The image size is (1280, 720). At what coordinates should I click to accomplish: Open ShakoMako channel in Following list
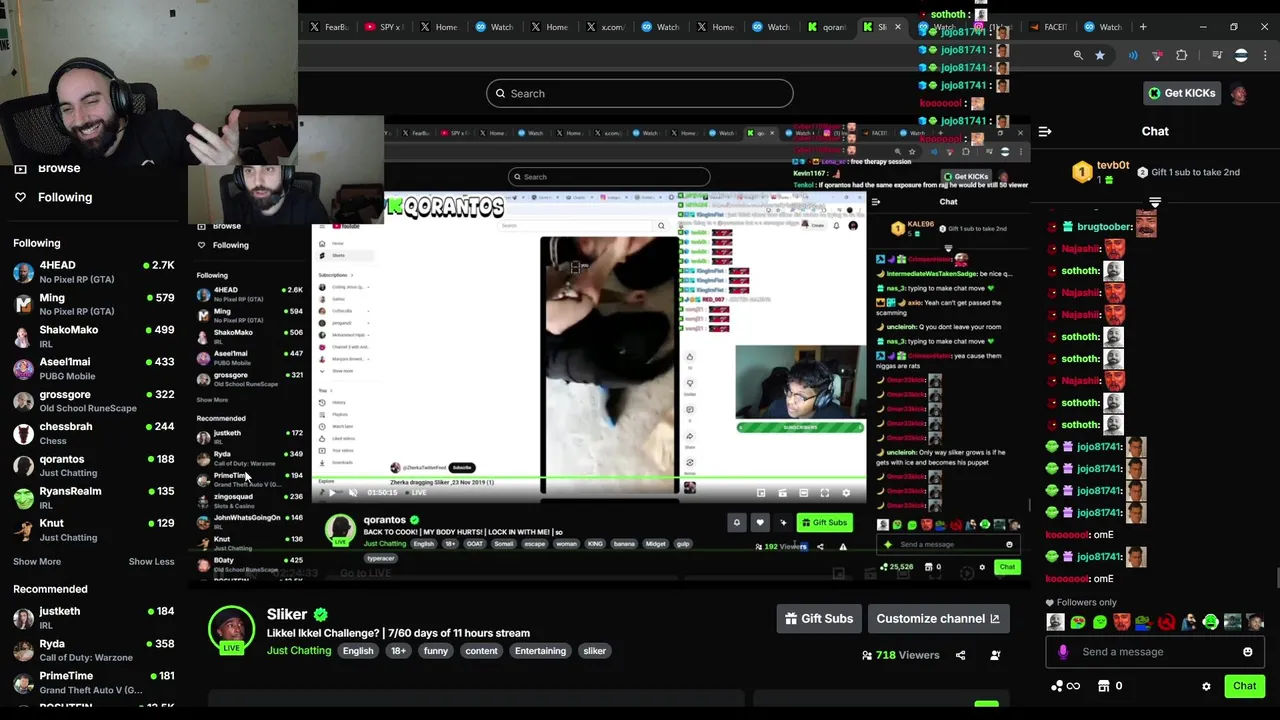[x=93, y=336]
